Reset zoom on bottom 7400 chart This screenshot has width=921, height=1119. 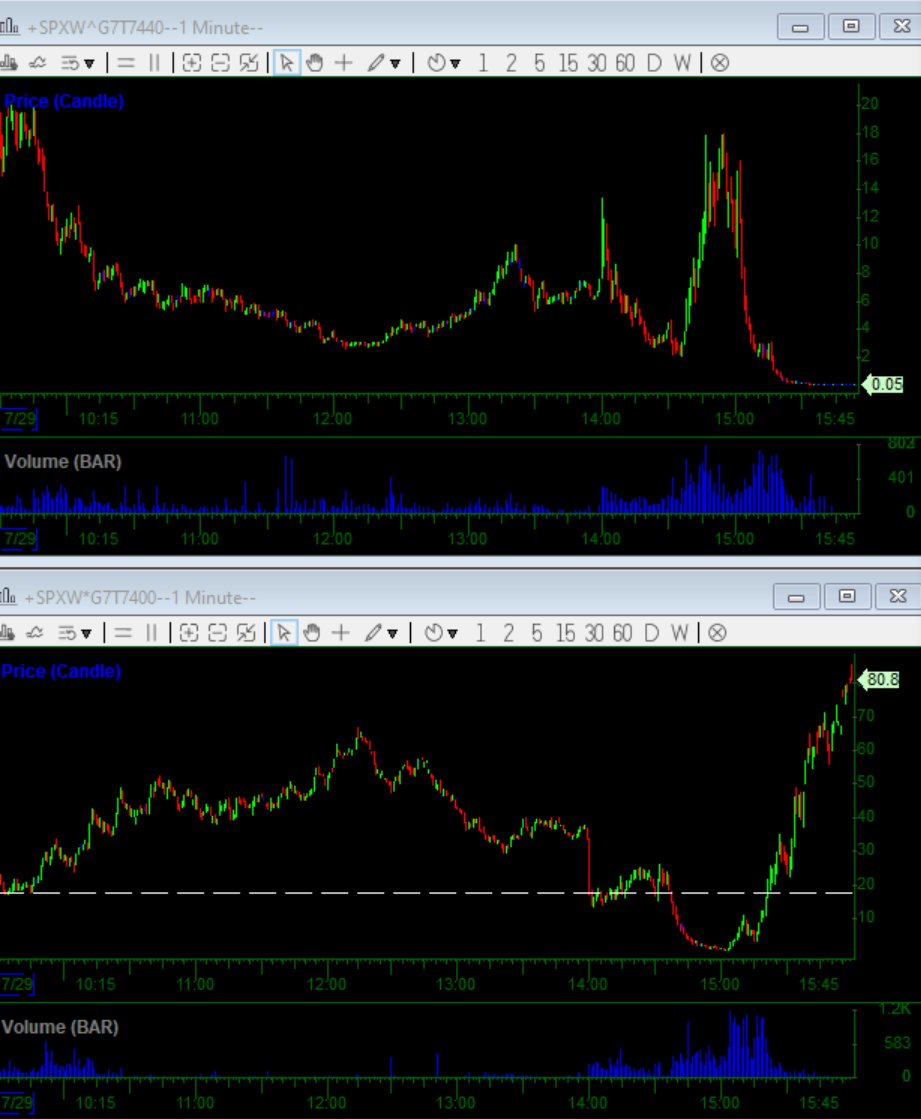point(246,632)
